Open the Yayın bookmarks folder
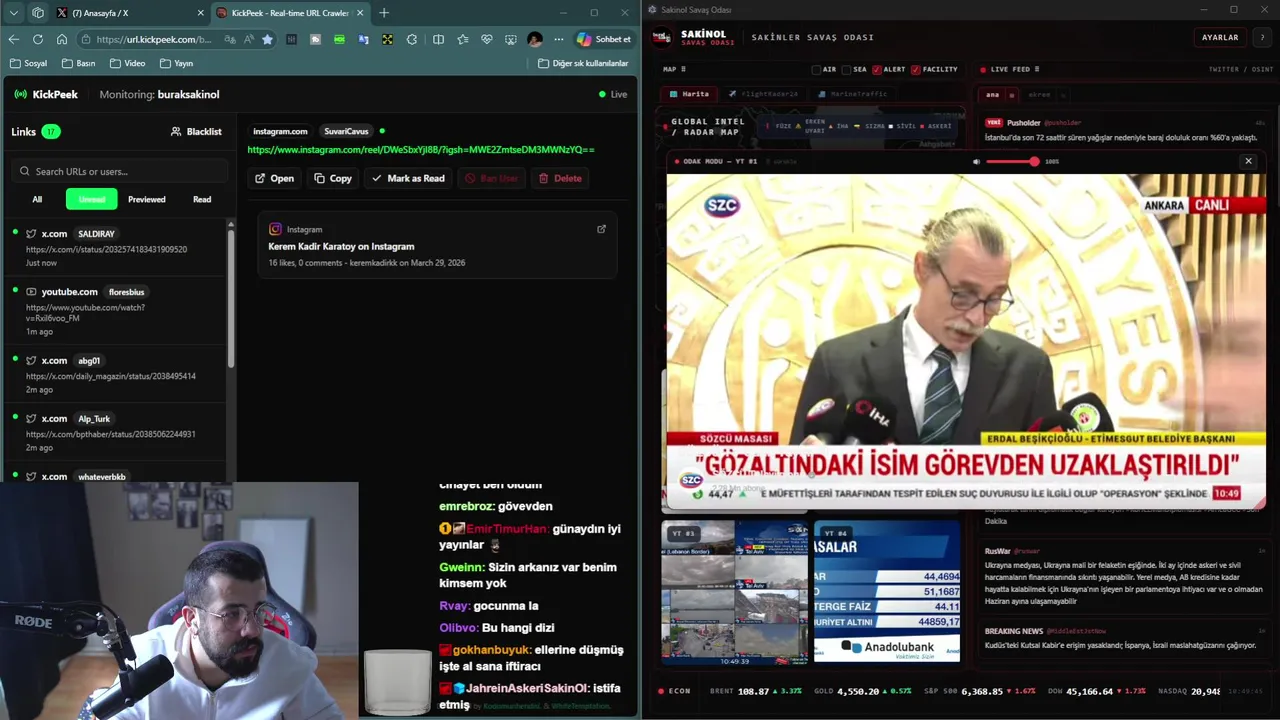The height and width of the screenshot is (720, 1280). coord(175,63)
